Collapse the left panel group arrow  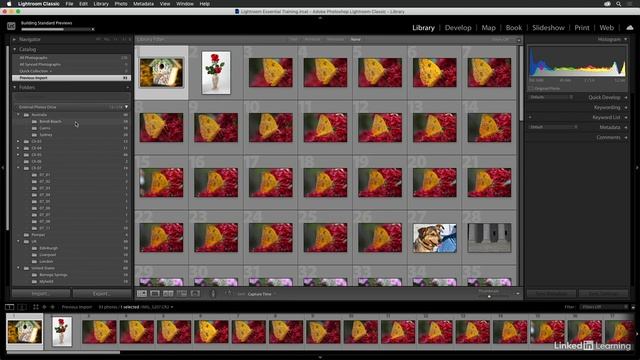click(2, 167)
